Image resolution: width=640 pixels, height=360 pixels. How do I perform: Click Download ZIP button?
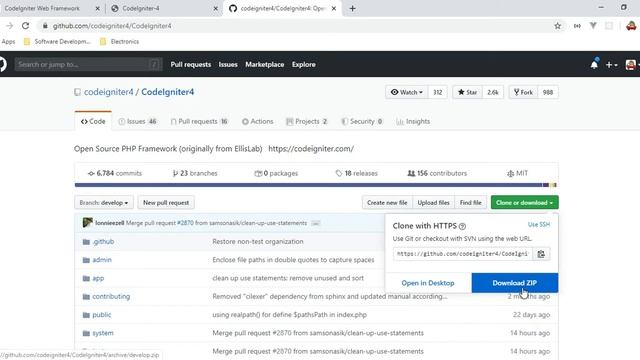point(515,283)
